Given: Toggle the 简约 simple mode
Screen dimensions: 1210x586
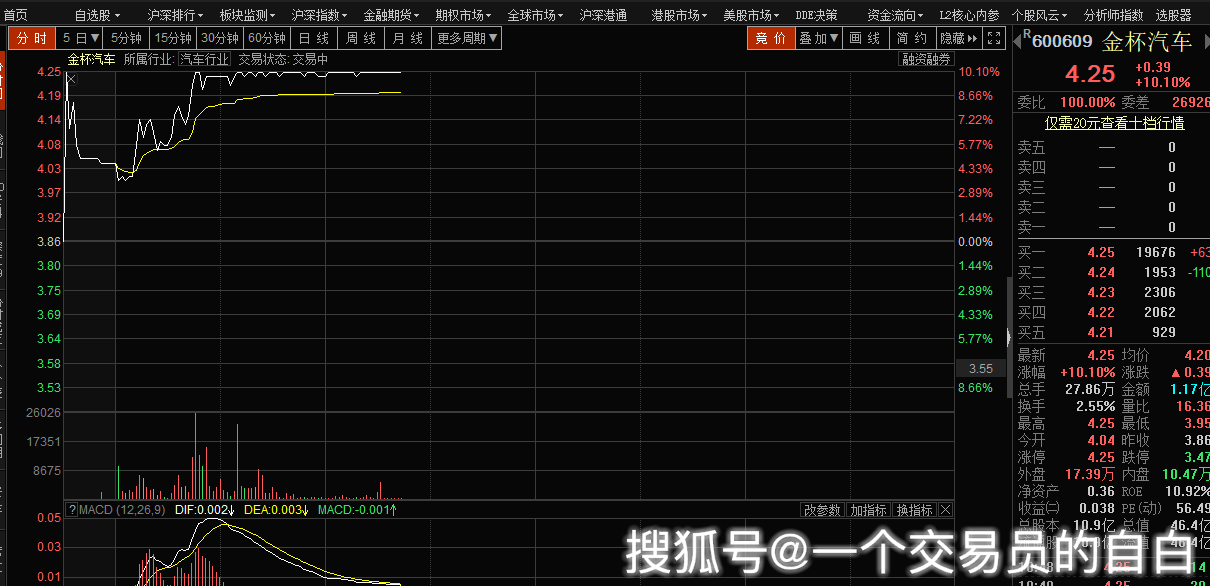Looking at the screenshot, I should 911,38.
